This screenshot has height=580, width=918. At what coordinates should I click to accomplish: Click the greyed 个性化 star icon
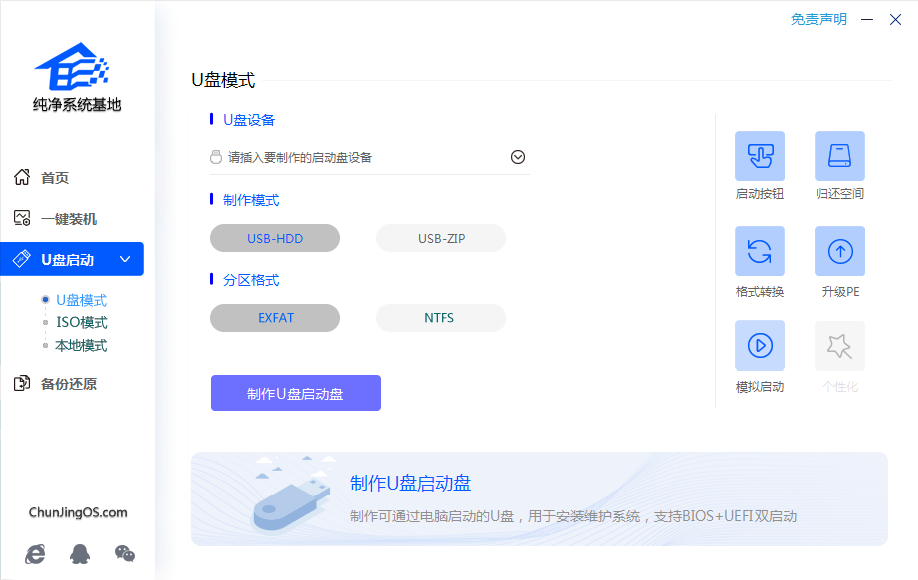tap(840, 345)
